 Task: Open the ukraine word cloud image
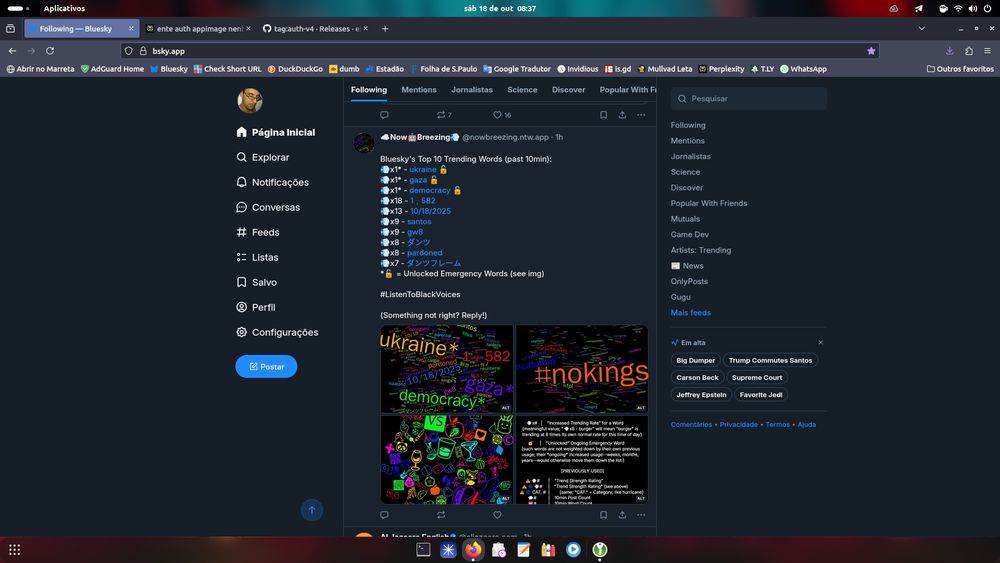[446, 369]
